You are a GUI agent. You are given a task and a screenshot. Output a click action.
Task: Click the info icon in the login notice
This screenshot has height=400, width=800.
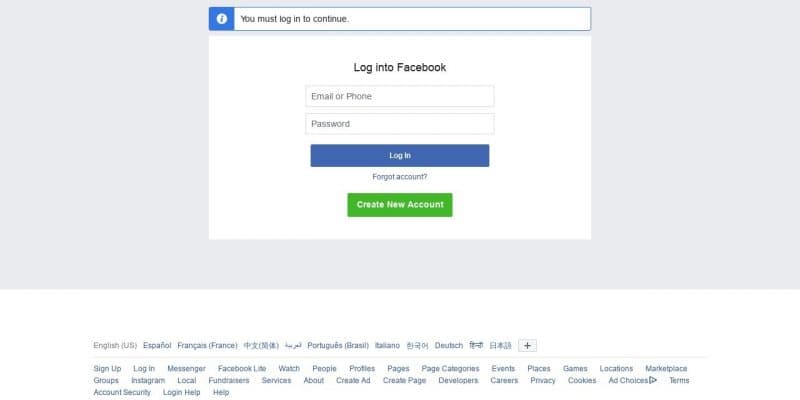(x=221, y=19)
